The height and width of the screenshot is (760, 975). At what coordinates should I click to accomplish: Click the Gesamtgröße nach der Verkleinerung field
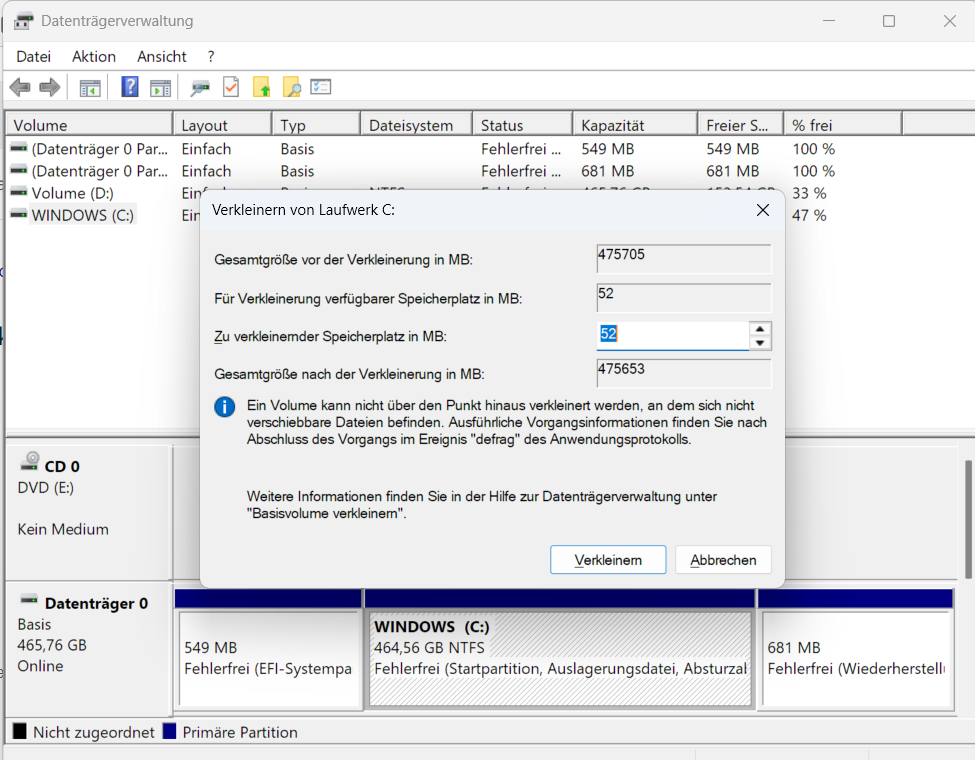click(684, 373)
